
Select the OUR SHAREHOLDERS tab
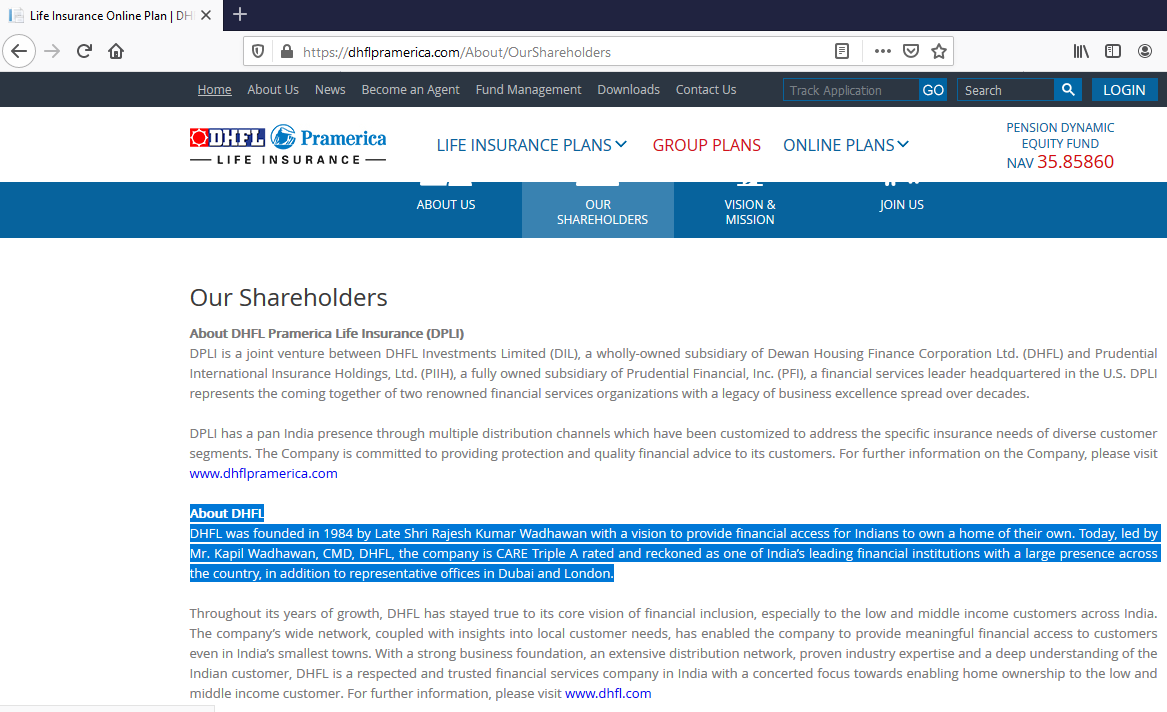point(598,211)
